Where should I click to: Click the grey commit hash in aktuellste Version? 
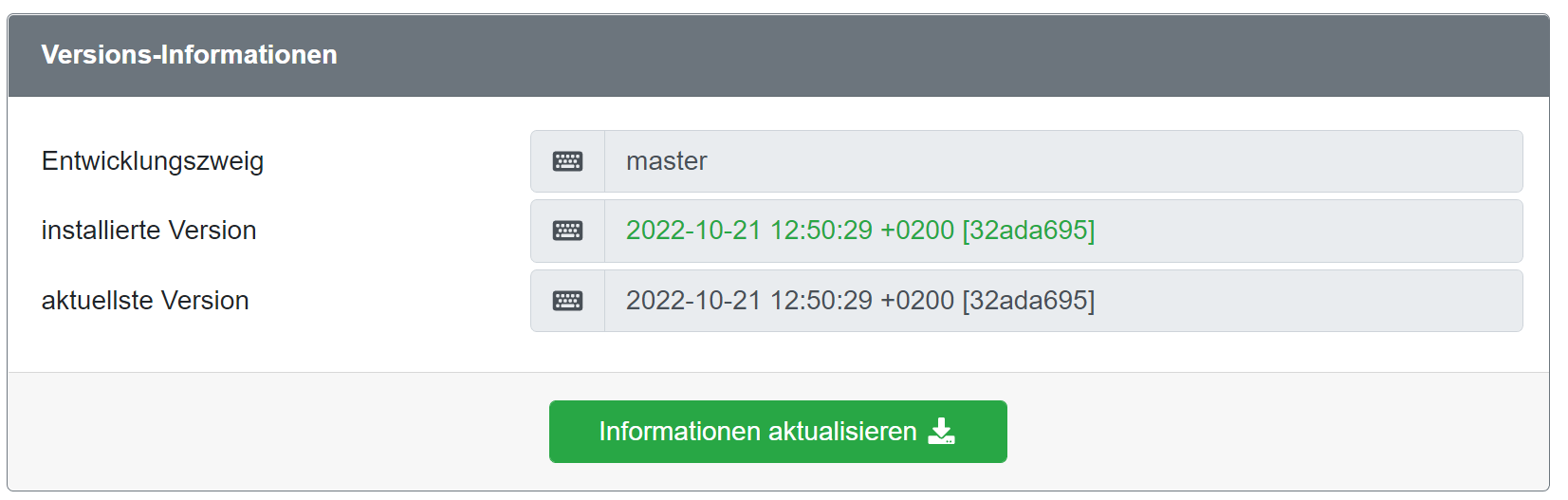click(1028, 301)
